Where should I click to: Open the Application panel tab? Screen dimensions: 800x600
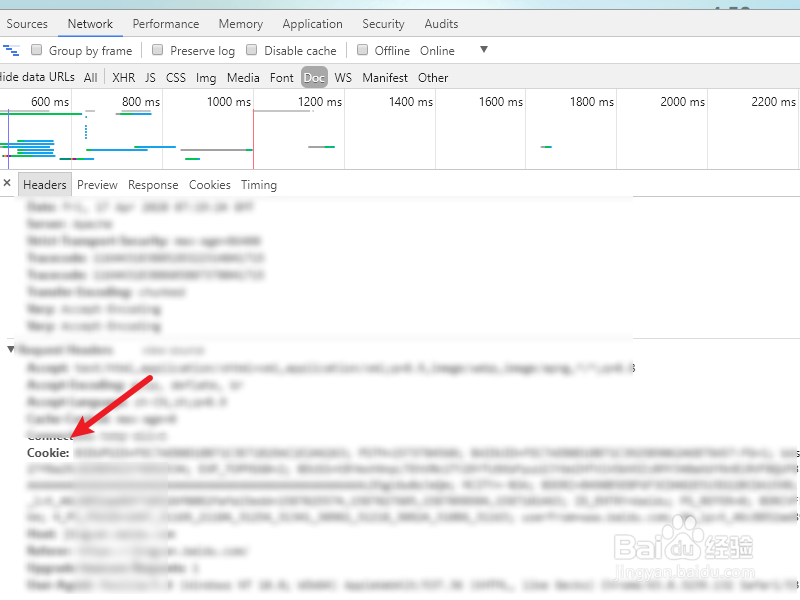[313, 24]
